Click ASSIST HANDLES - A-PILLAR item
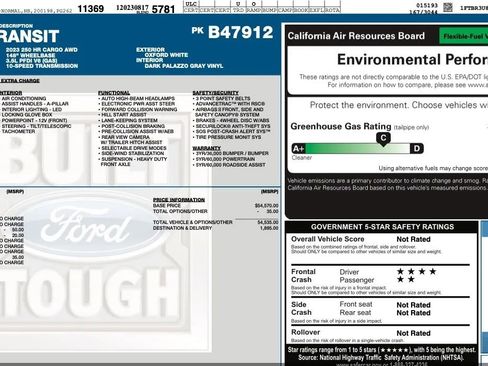 point(35,104)
